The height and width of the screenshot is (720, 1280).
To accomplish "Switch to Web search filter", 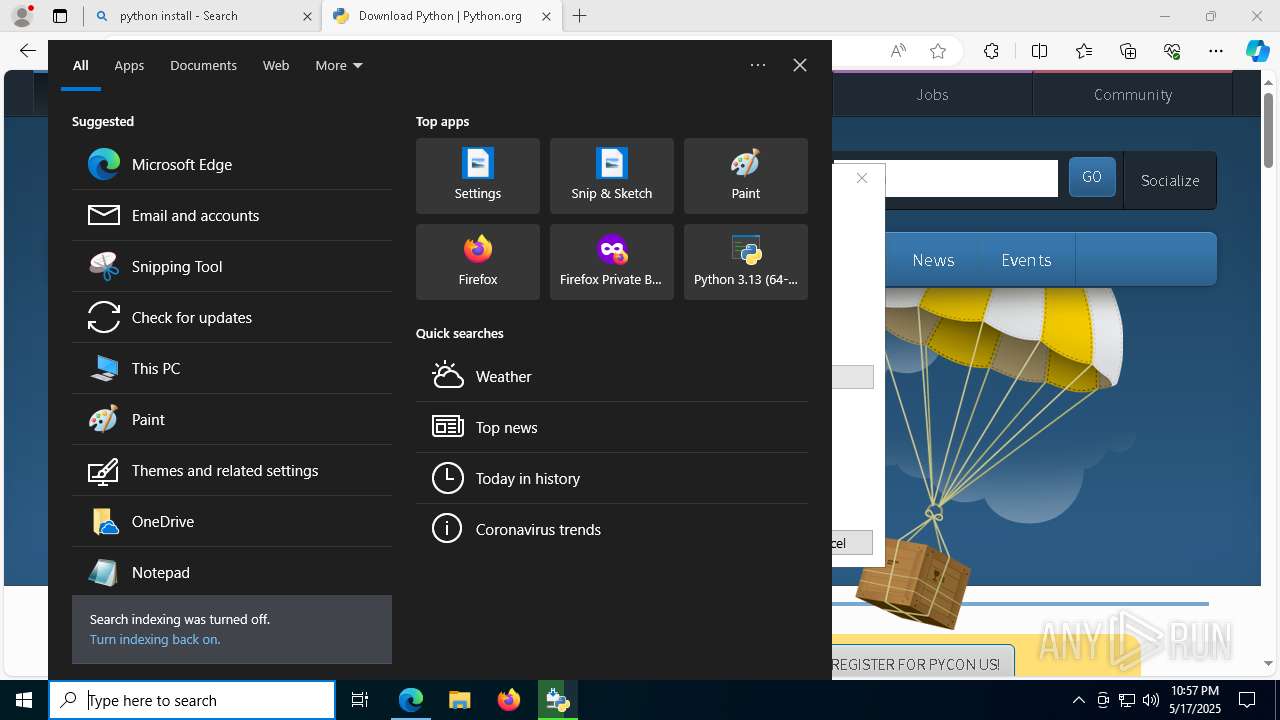I will 276,65.
